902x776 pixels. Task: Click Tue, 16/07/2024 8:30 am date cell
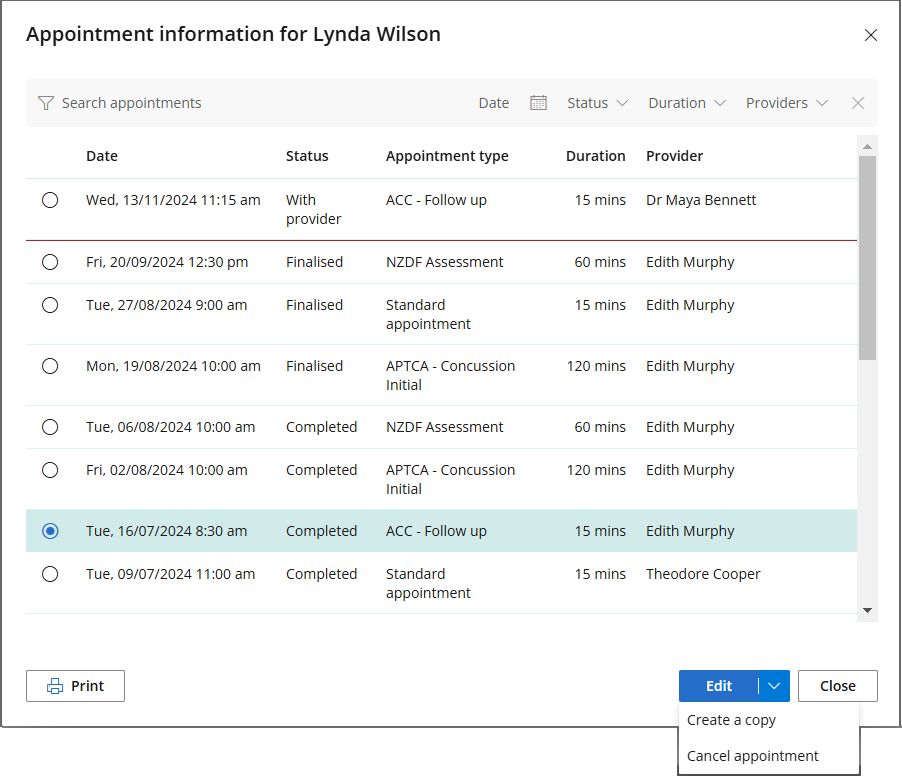166,531
